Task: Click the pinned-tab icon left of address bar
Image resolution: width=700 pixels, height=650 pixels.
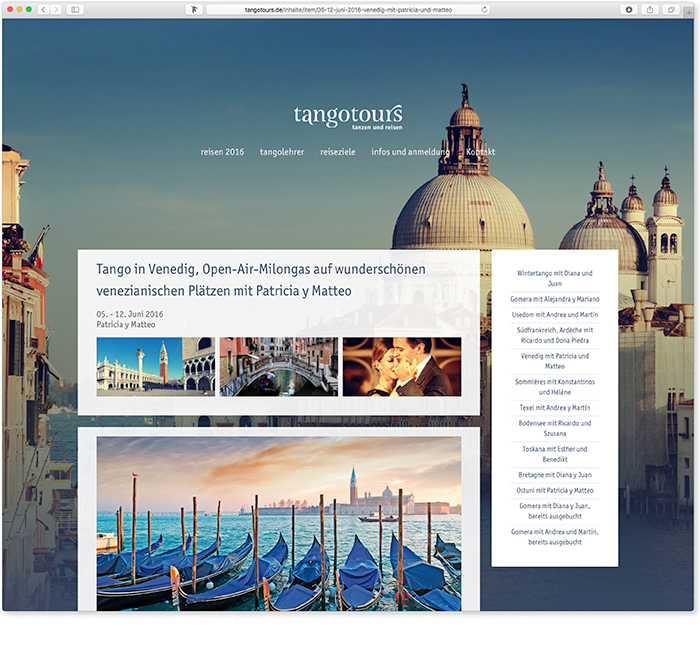Action: click(193, 9)
